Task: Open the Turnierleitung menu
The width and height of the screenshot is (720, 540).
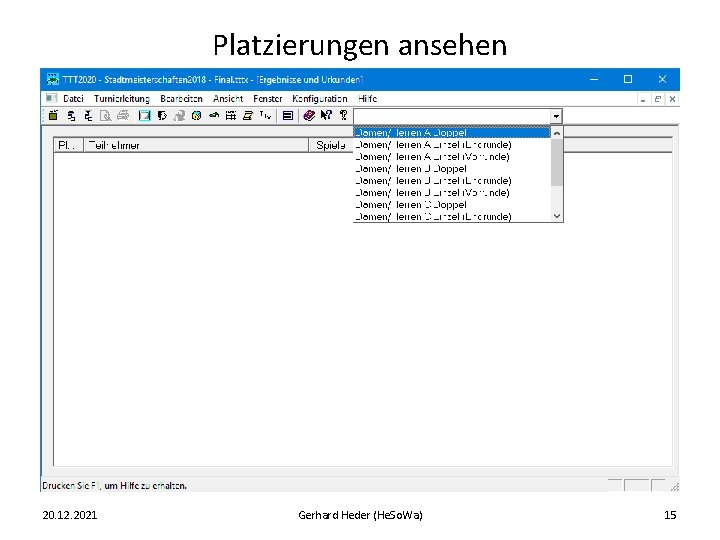Action: pyautogui.click(x=122, y=99)
